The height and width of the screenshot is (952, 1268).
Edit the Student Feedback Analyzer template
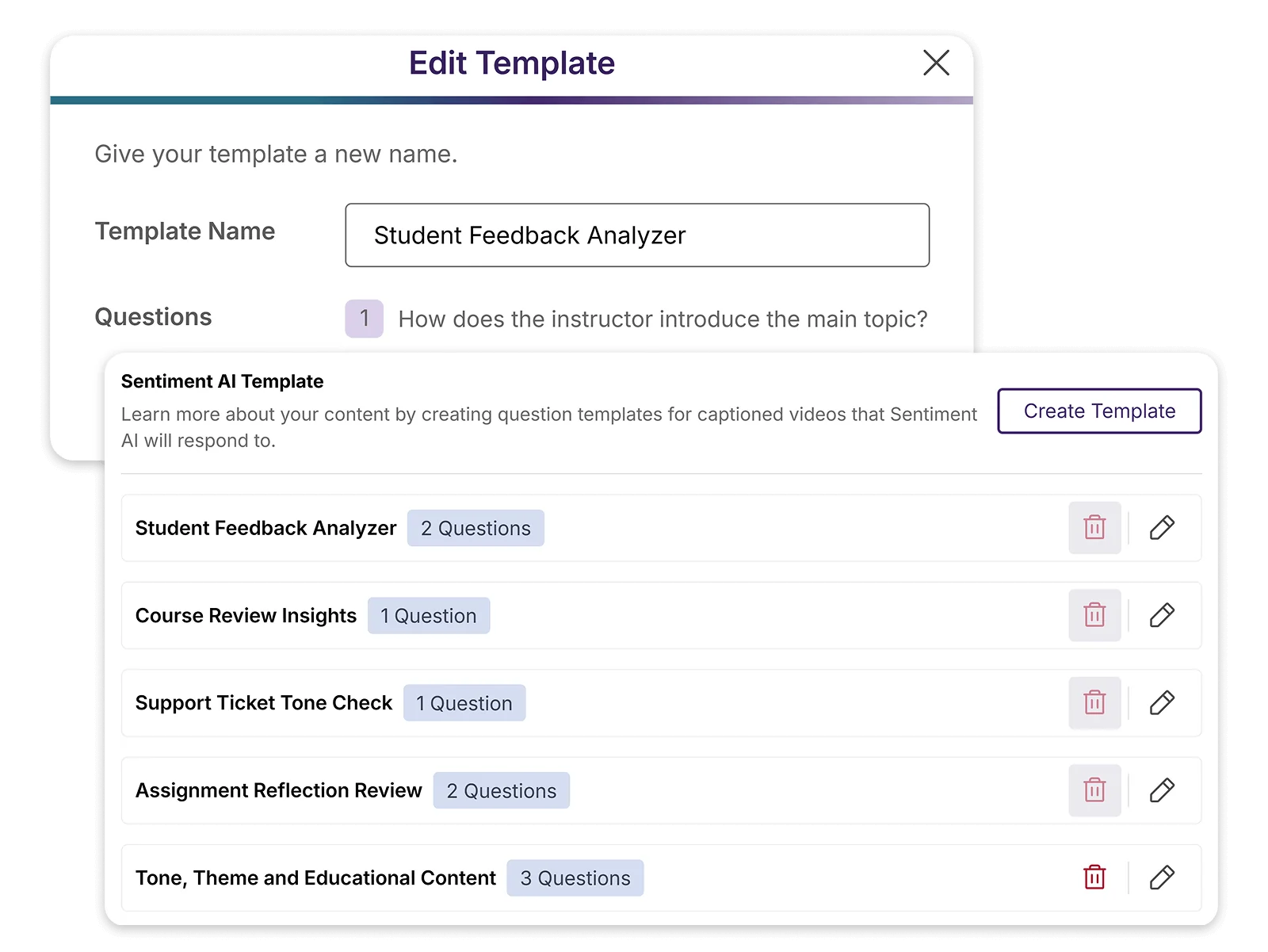click(1162, 528)
